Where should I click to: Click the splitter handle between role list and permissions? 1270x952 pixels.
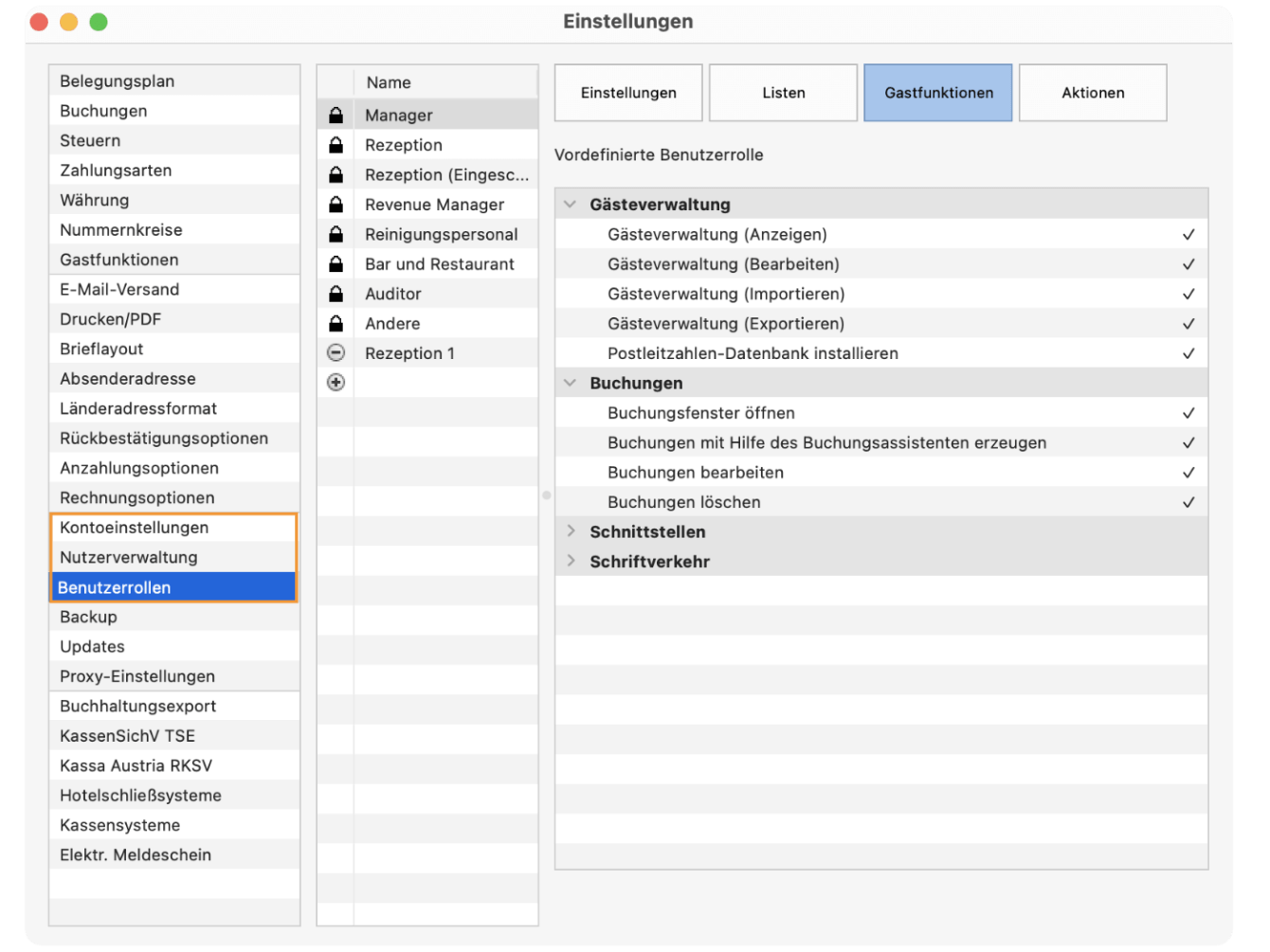click(x=547, y=494)
